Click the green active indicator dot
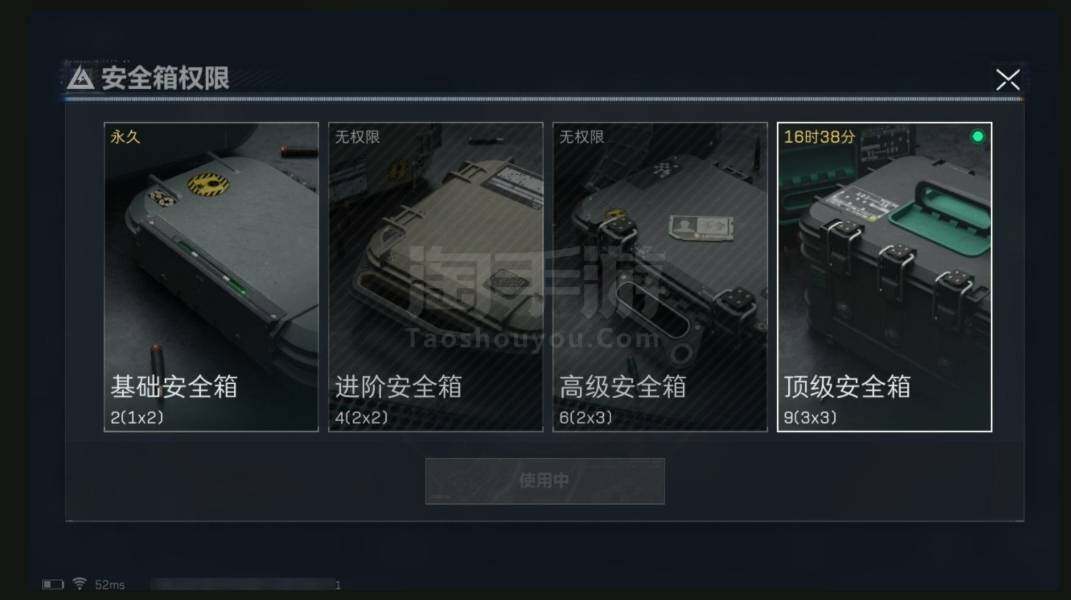Image resolution: width=1071 pixels, height=600 pixels. coord(977,137)
